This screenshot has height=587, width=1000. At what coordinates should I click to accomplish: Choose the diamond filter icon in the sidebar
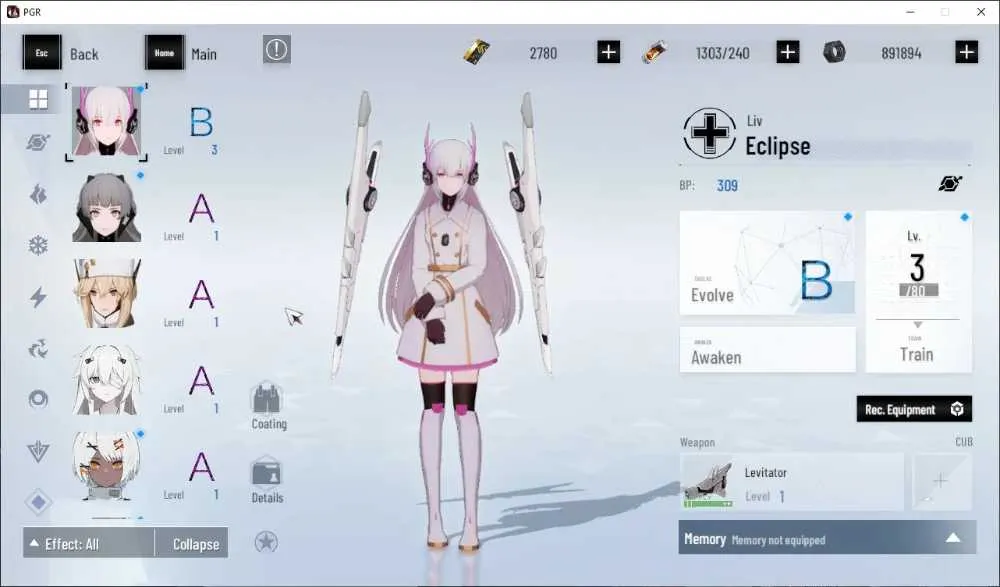click(38, 503)
